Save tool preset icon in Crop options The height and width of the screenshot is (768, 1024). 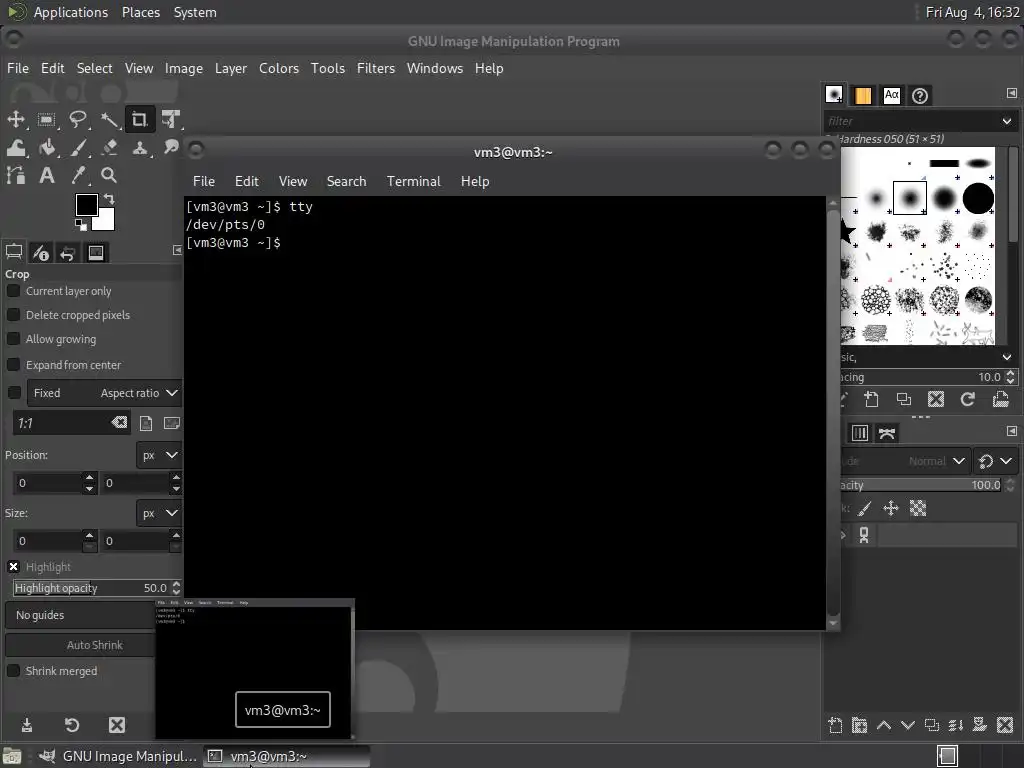(27, 725)
